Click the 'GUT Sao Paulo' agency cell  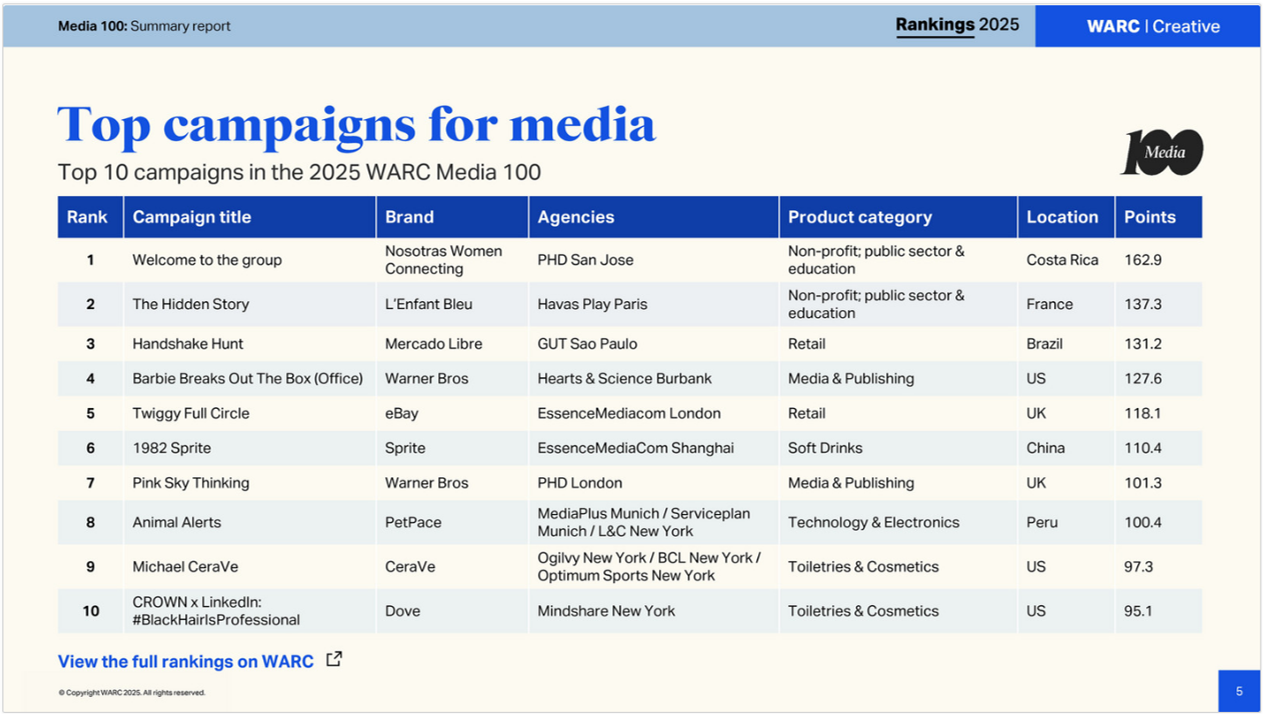588,344
